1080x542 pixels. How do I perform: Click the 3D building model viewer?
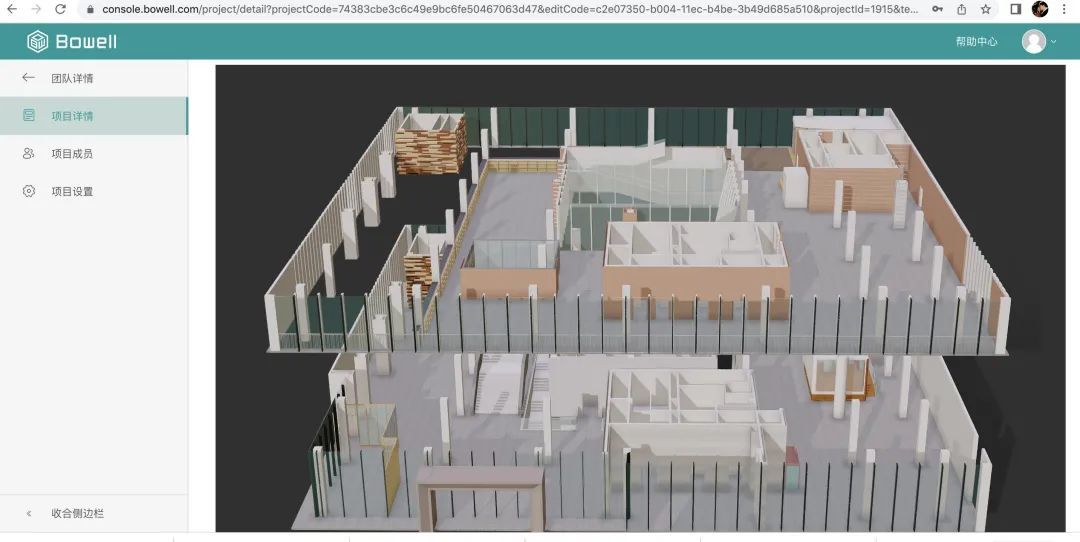(x=641, y=298)
